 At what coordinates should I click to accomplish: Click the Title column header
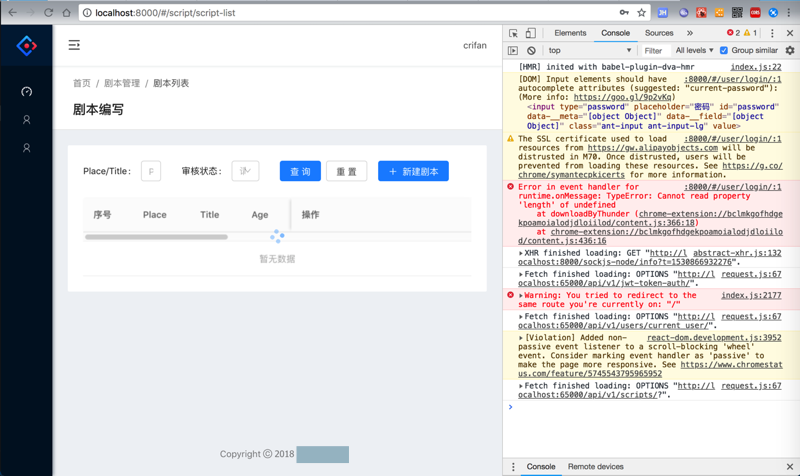(209, 215)
